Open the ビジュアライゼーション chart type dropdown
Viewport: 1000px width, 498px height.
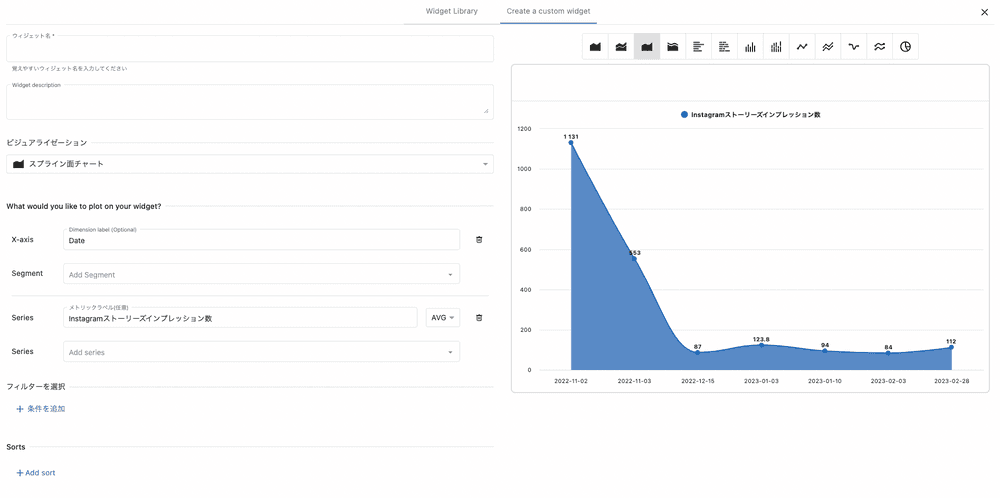click(x=249, y=164)
